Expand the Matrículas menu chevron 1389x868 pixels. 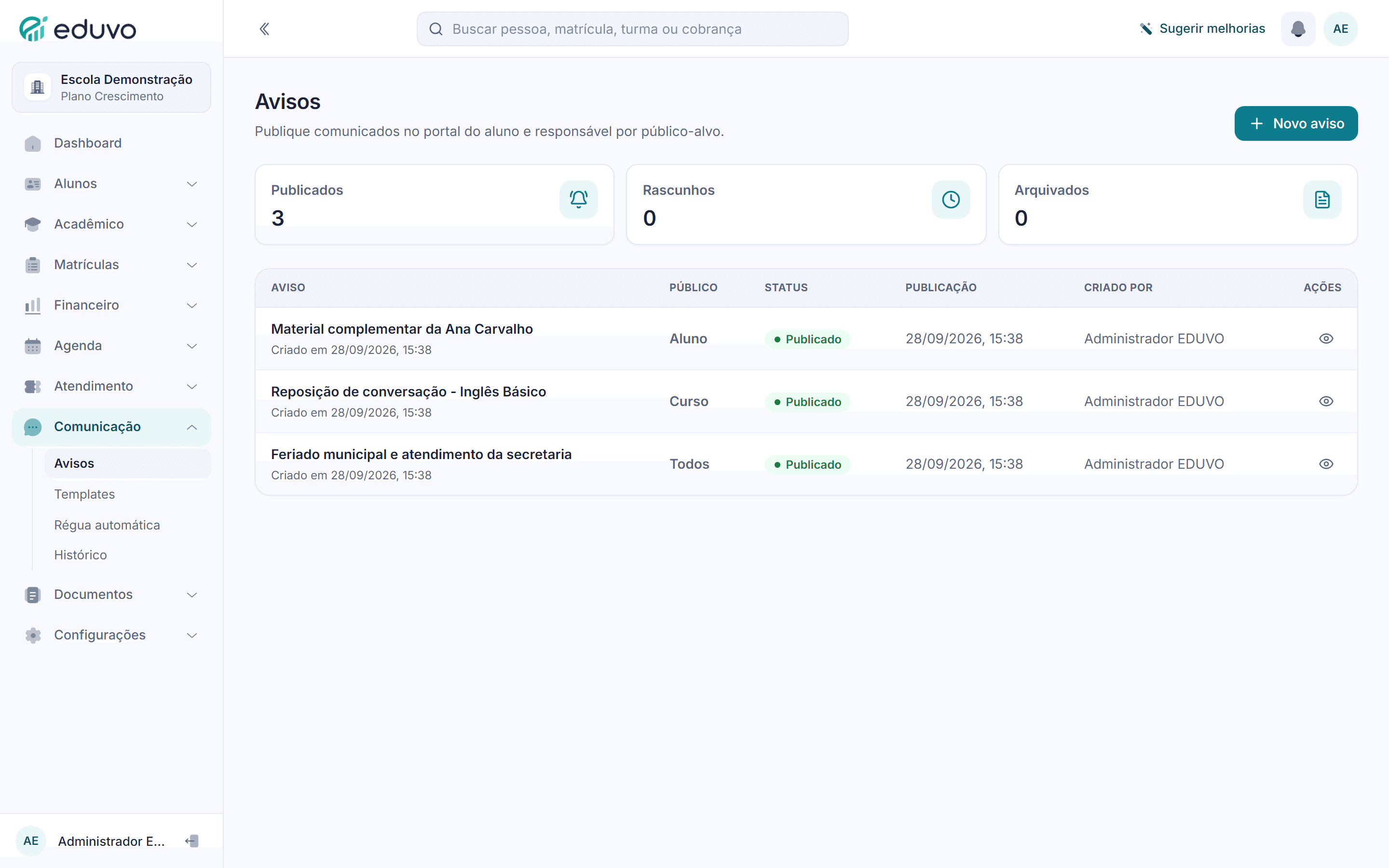point(191,265)
